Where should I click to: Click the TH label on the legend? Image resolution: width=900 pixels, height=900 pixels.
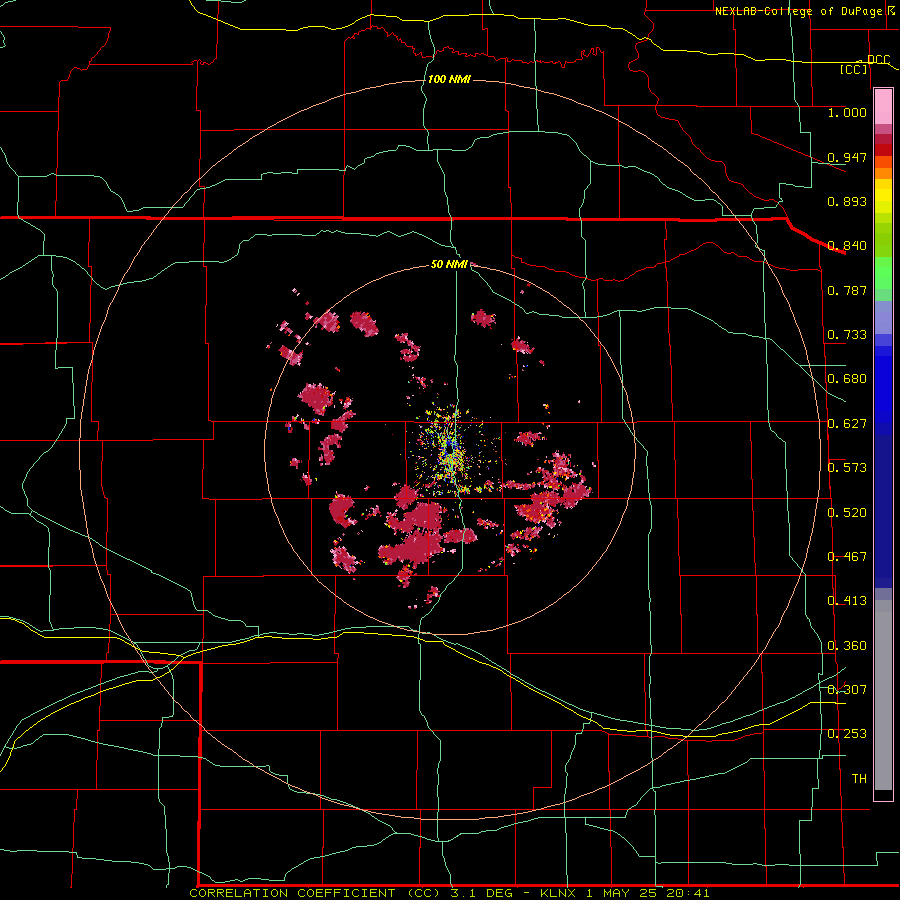(859, 779)
